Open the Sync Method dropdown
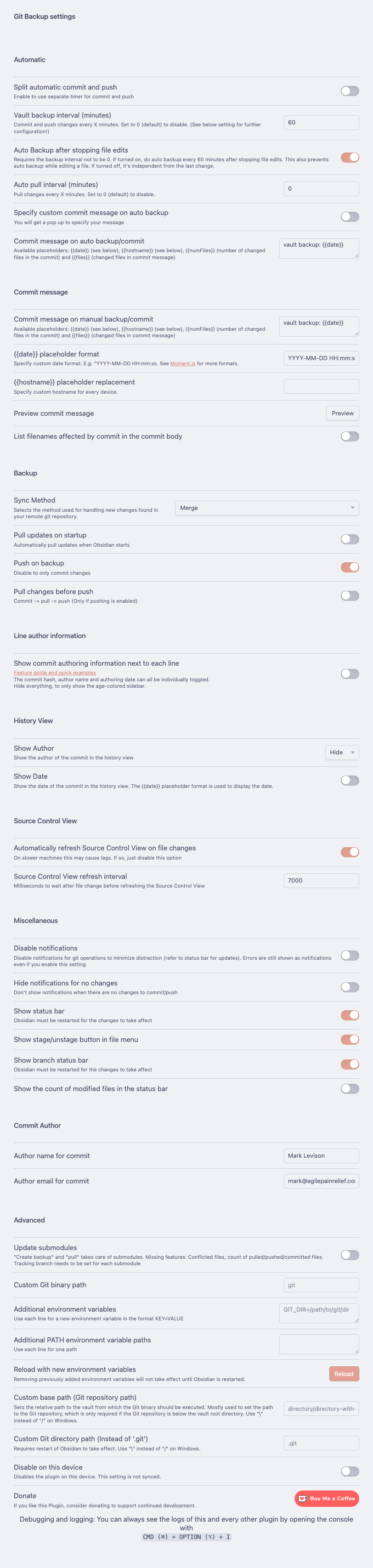 point(267,508)
